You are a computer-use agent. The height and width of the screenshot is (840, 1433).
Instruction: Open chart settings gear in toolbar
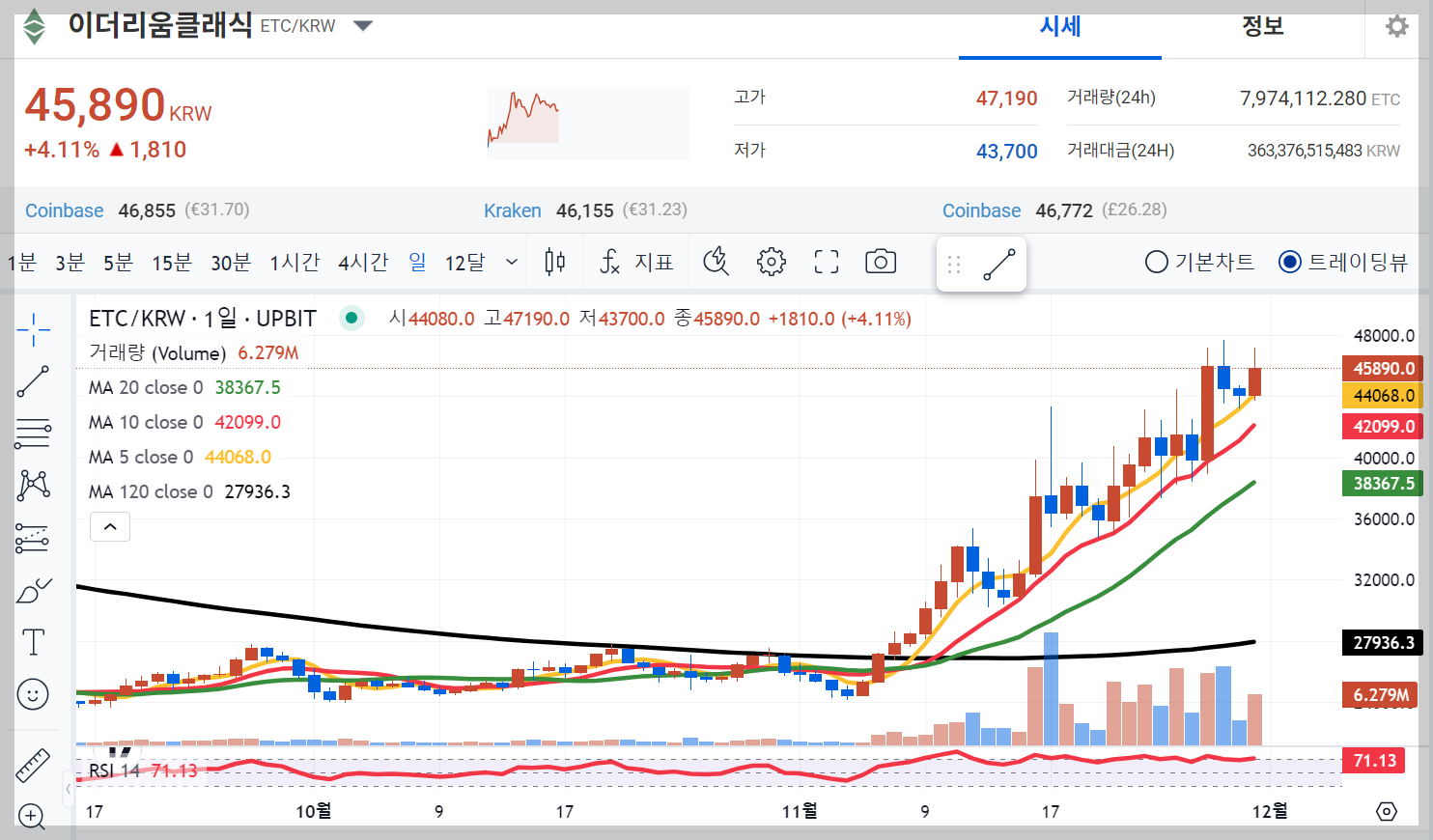772,262
